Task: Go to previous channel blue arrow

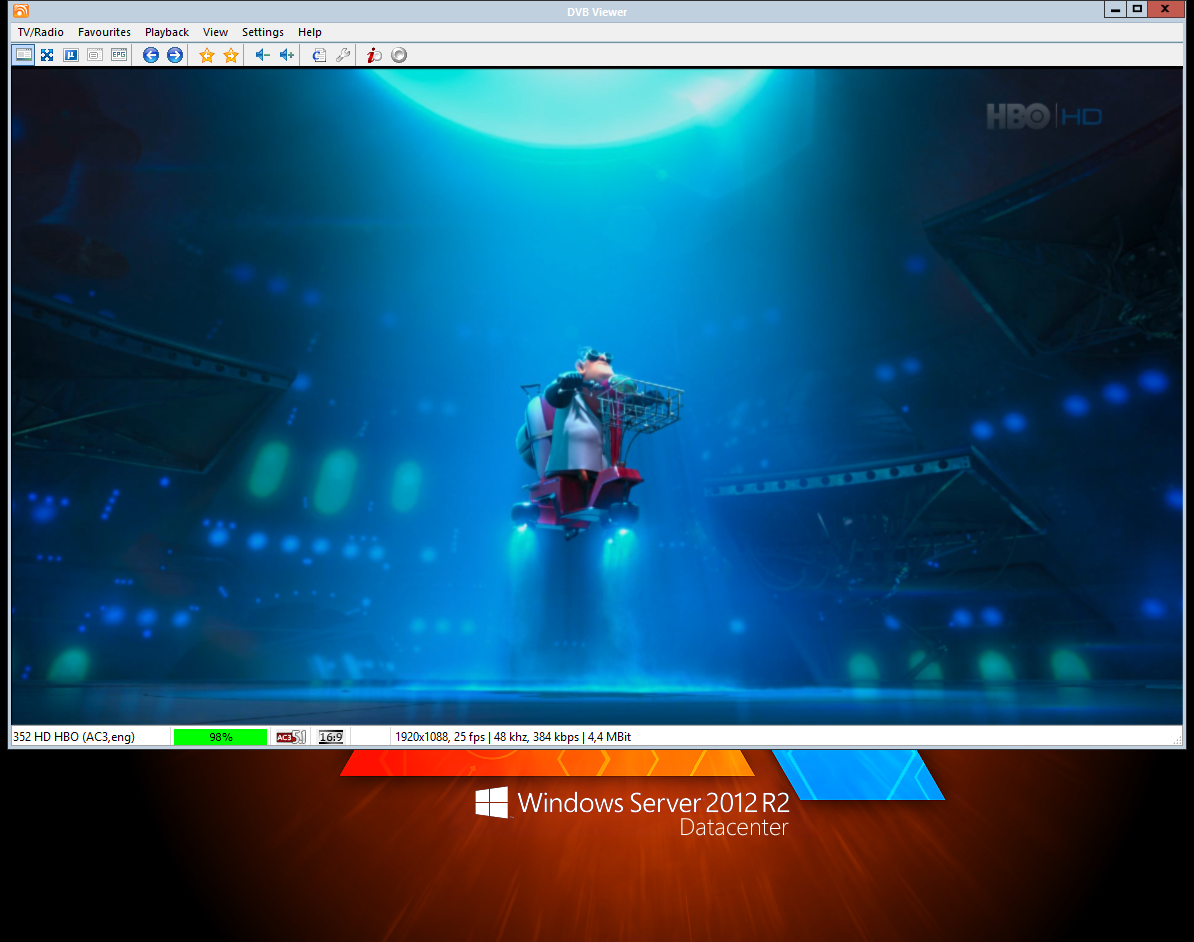Action: pyautogui.click(x=151, y=55)
